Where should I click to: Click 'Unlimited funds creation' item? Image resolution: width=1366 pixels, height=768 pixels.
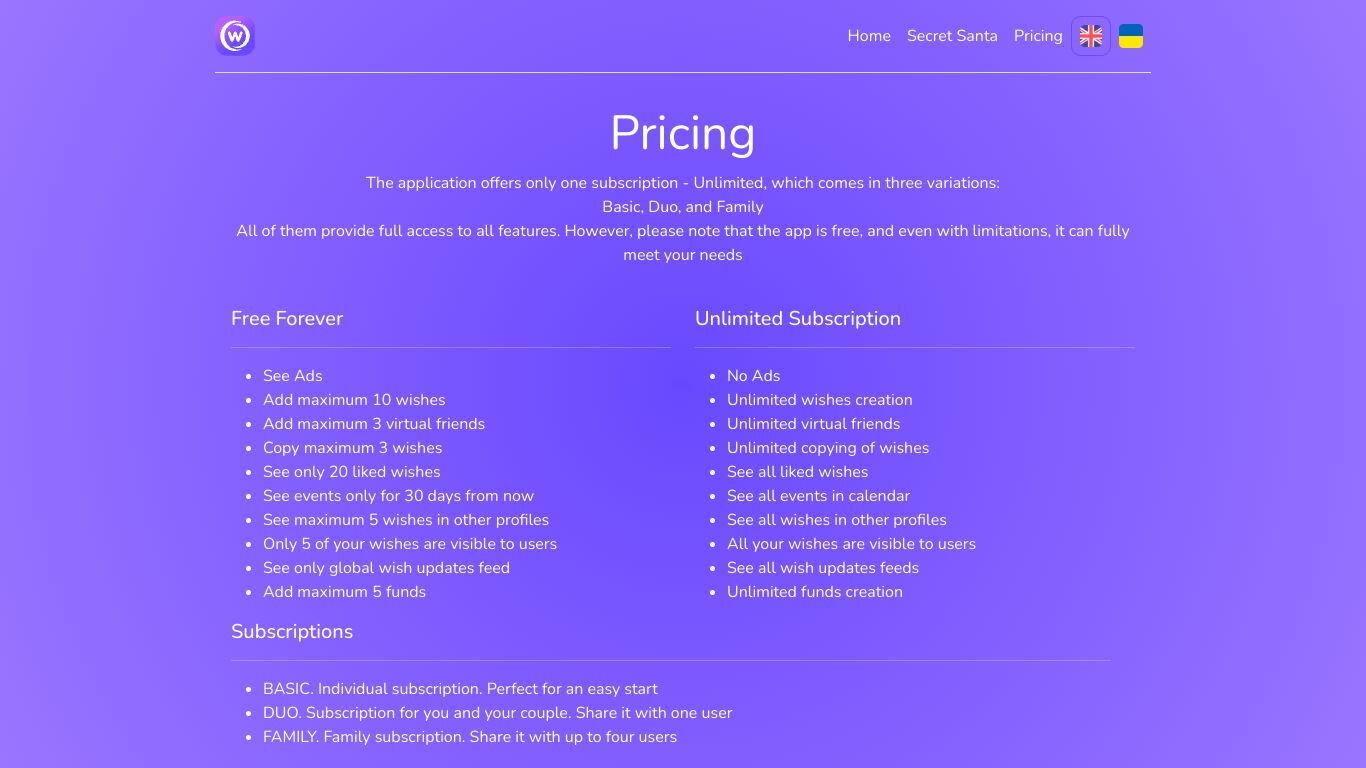815,592
